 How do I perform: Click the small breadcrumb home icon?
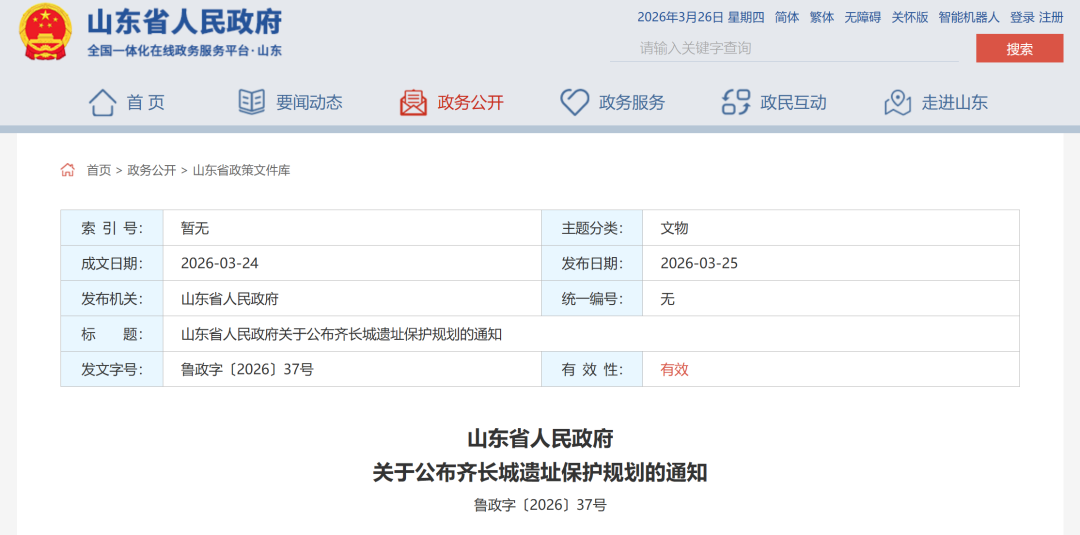point(68,170)
